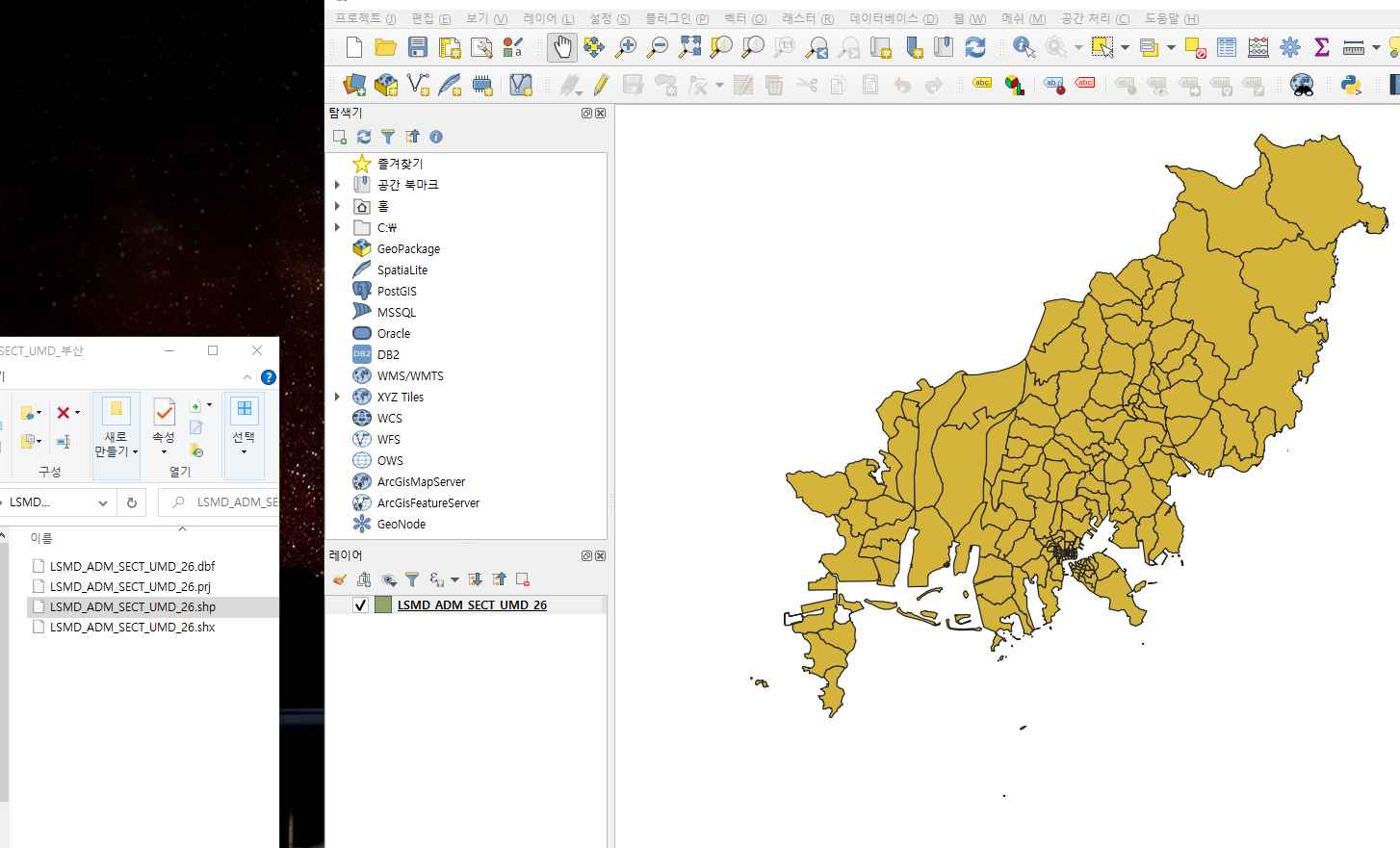Open layer labeling options yellow abc icon
The image size is (1400, 848).
coord(982,83)
